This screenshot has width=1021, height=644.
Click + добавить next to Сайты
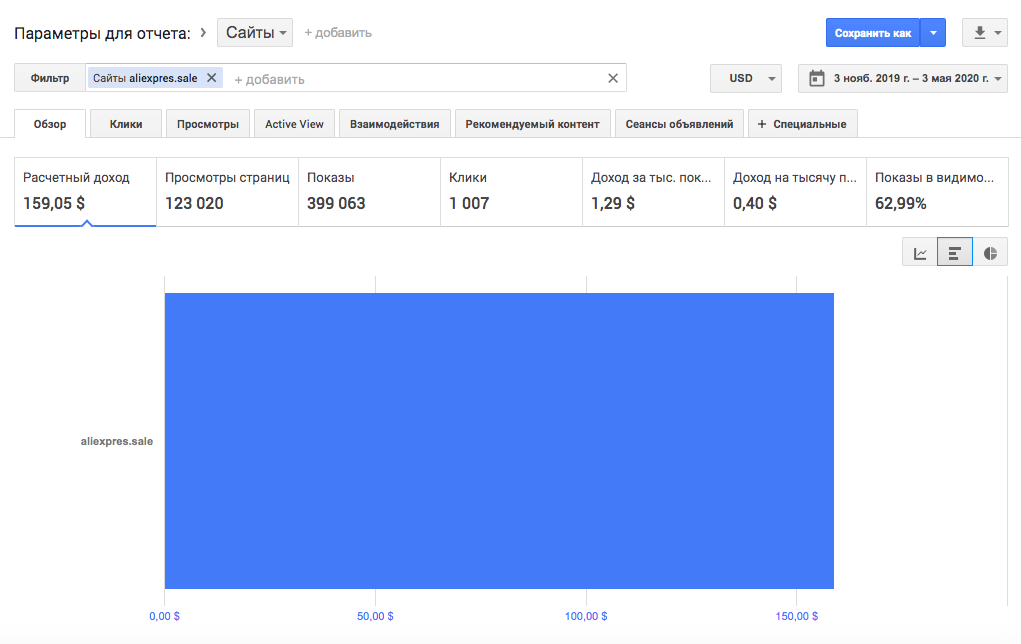pyautogui.click(x=338, y=33)
